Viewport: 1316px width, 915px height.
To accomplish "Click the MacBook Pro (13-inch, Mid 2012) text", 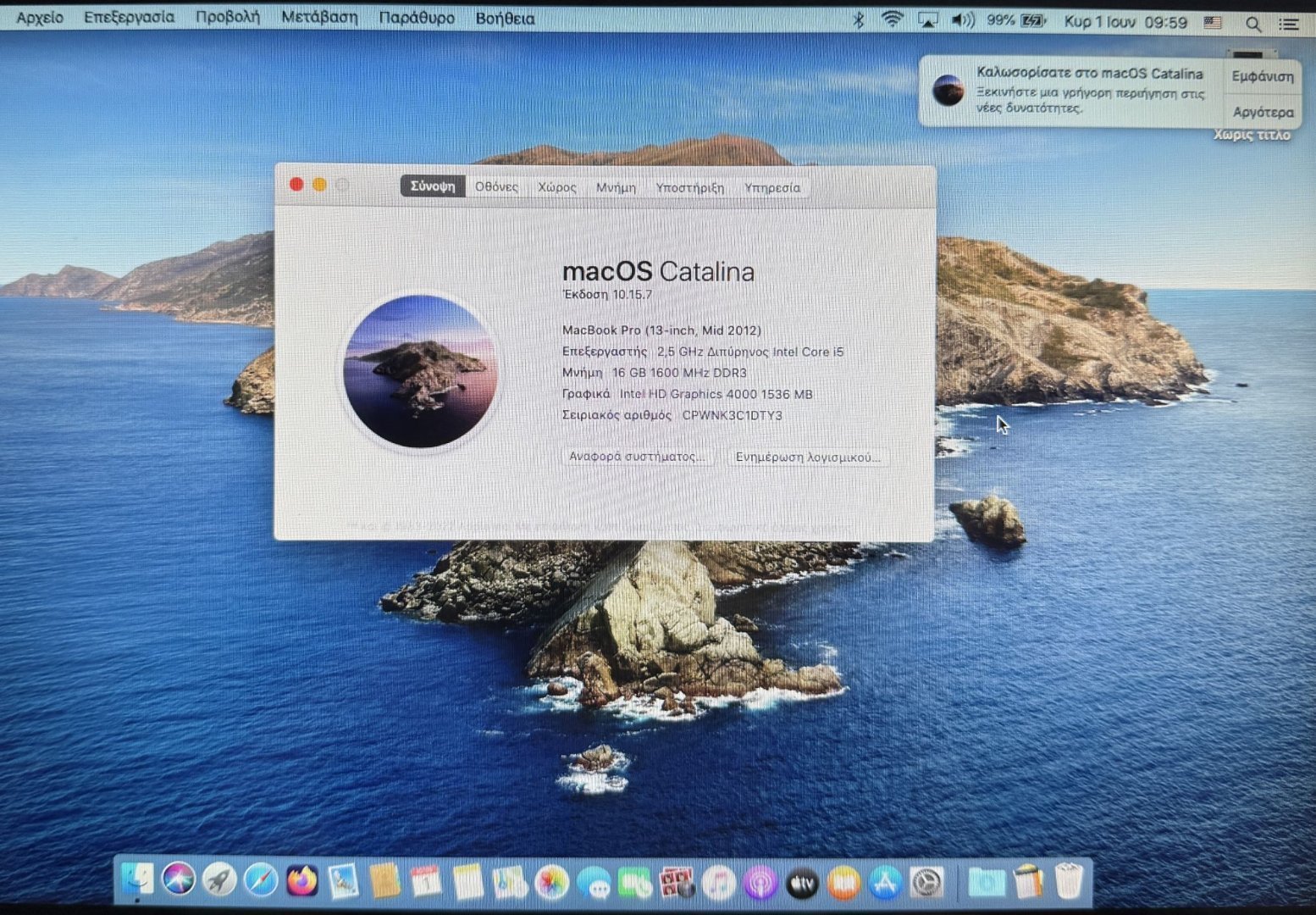I will coord(661,330).
